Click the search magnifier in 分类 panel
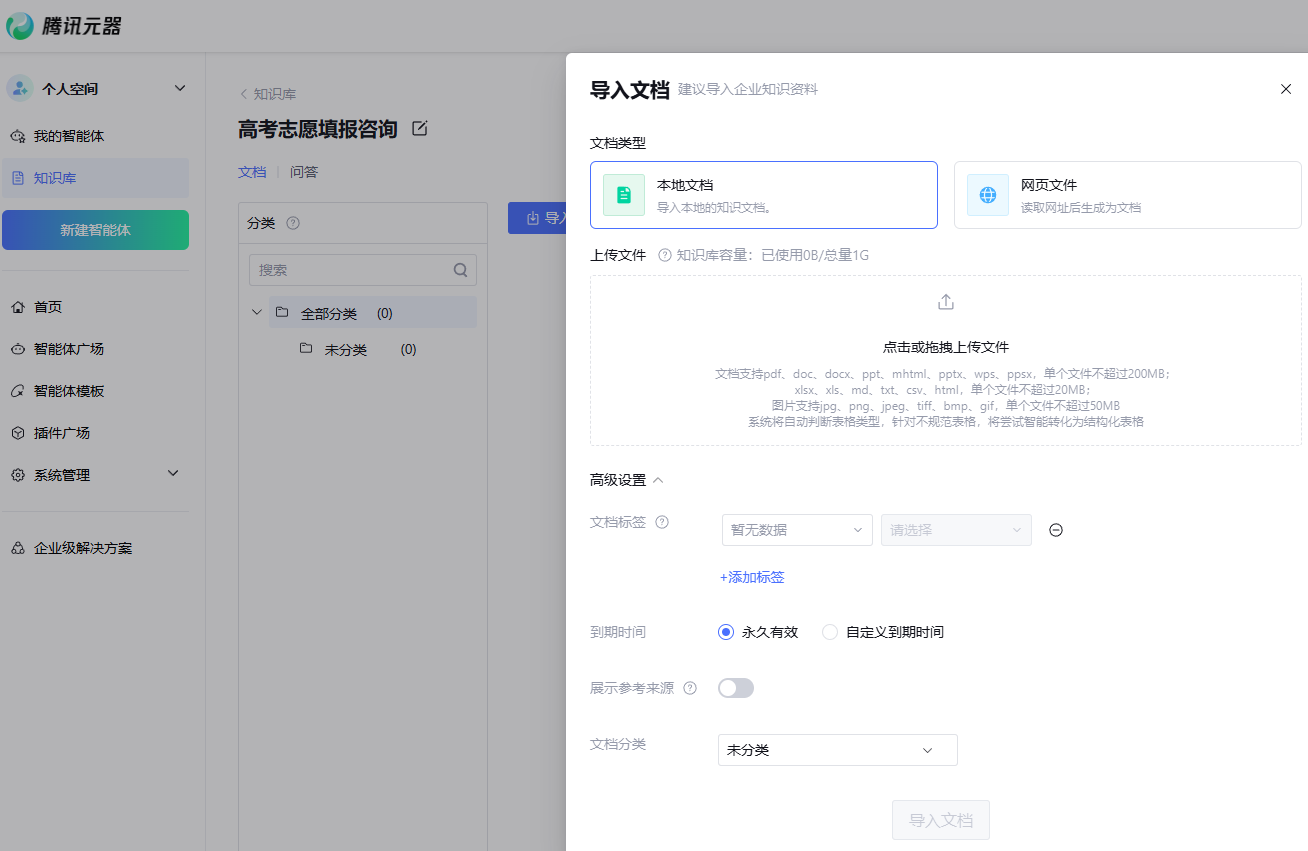The width and height of the screenshot is (1308, 851). coord(460,270)
